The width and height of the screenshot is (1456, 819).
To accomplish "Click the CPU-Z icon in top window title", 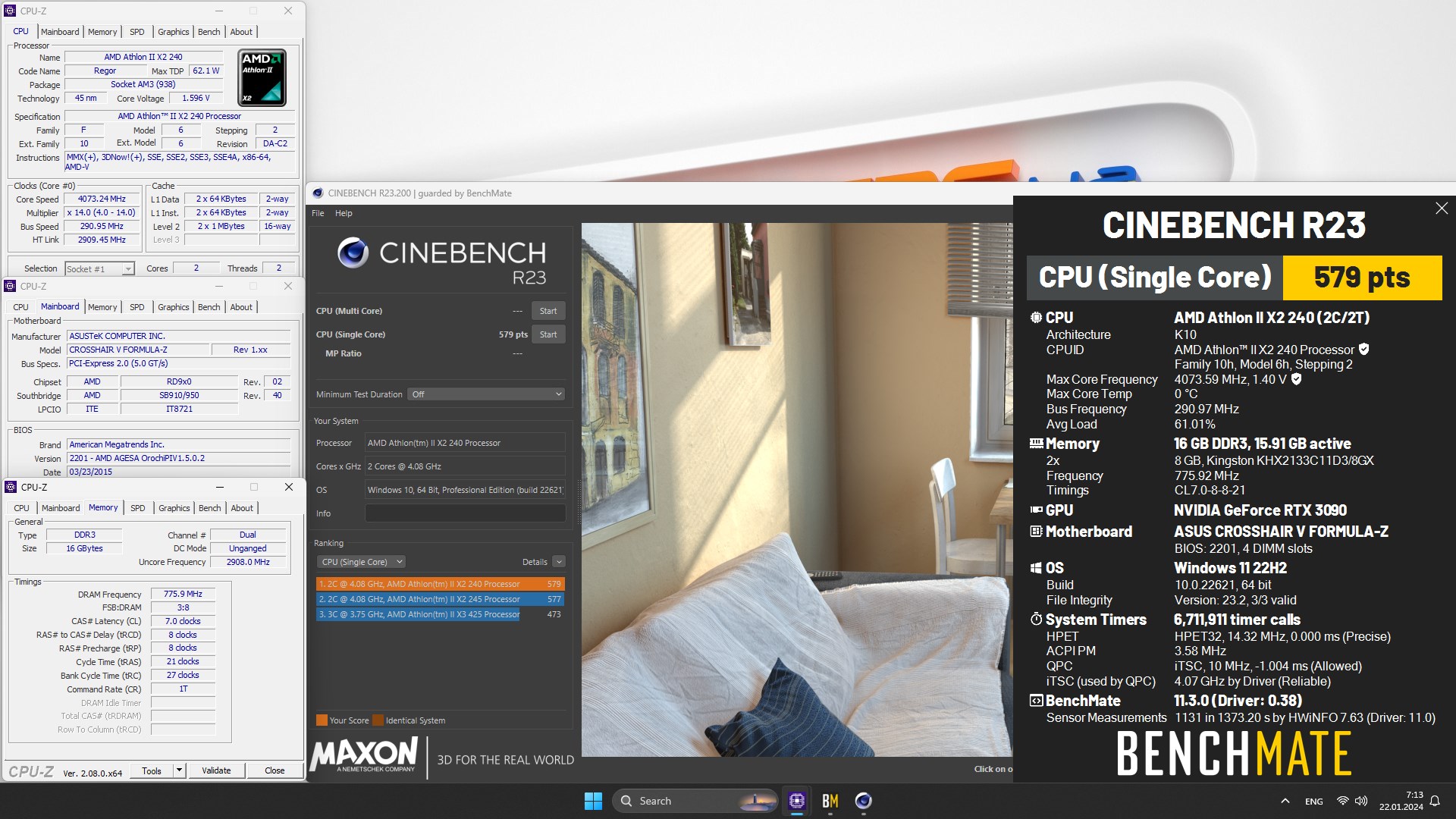I will tap(10, 11).
